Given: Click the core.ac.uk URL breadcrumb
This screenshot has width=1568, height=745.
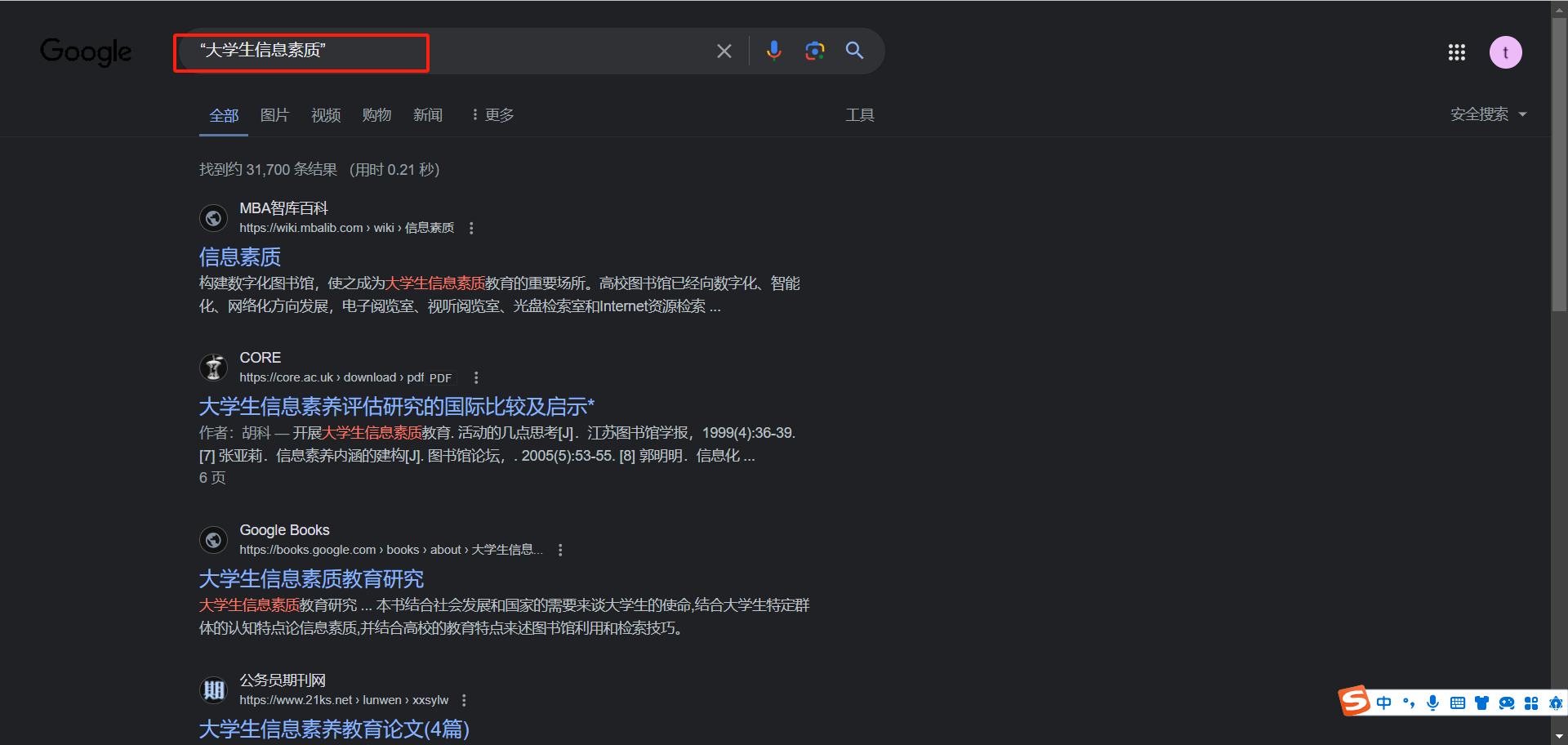Looking at the screenshot, I should click(x=332, y=377).
